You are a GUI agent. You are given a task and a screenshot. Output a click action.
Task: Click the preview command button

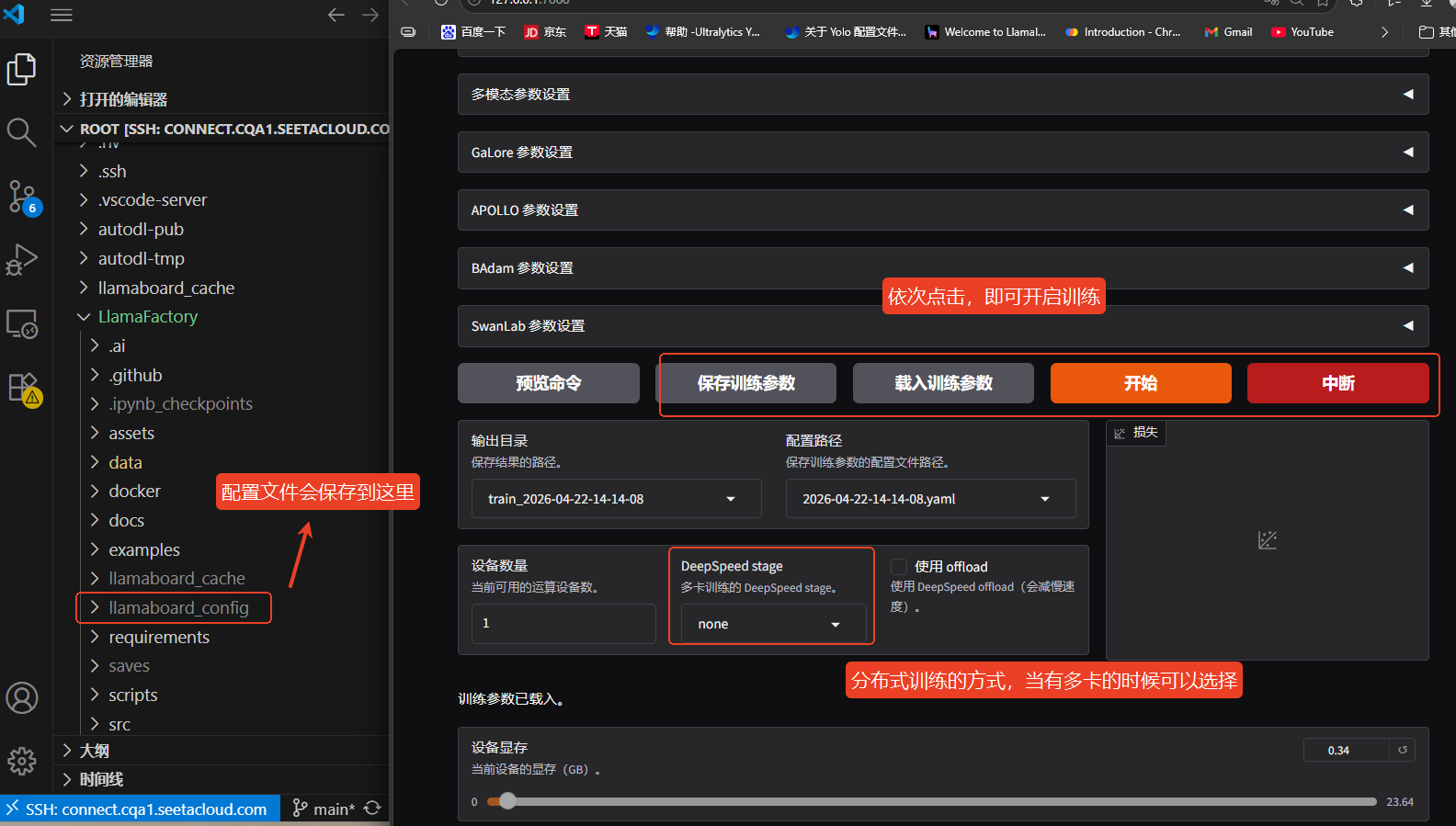pos(549,383)
